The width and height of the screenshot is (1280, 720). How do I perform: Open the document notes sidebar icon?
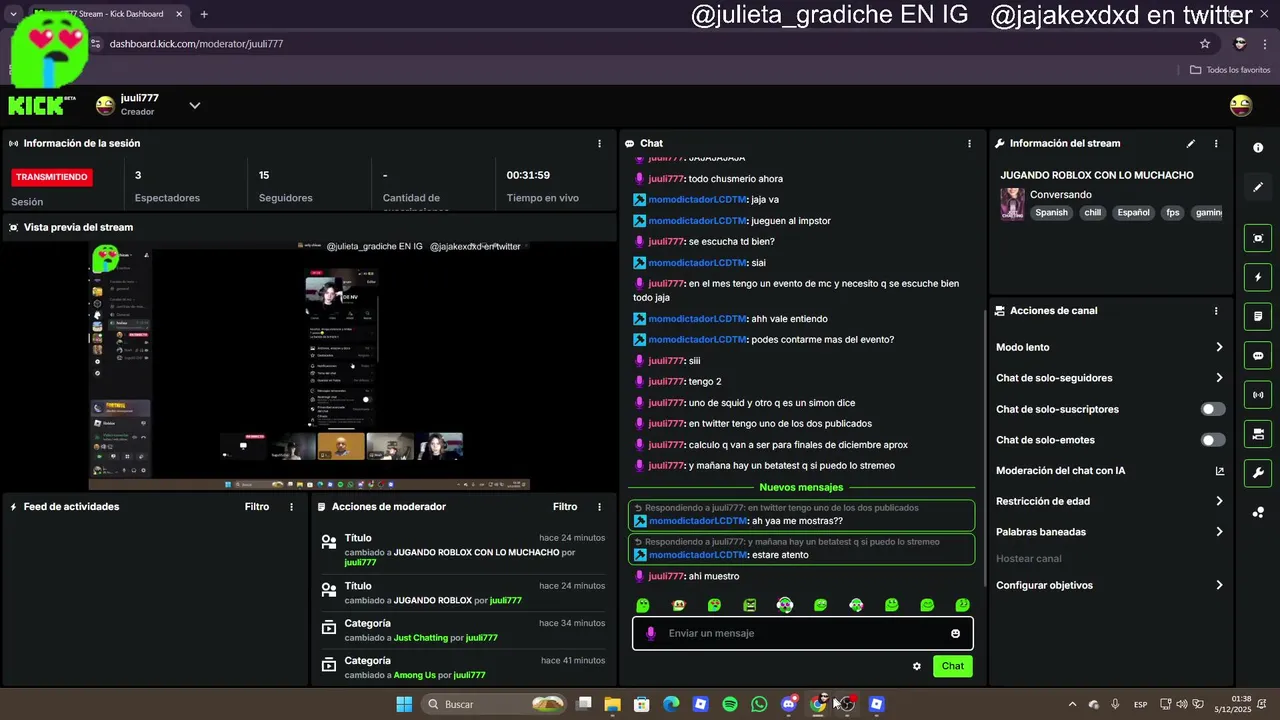(1258, 316)
